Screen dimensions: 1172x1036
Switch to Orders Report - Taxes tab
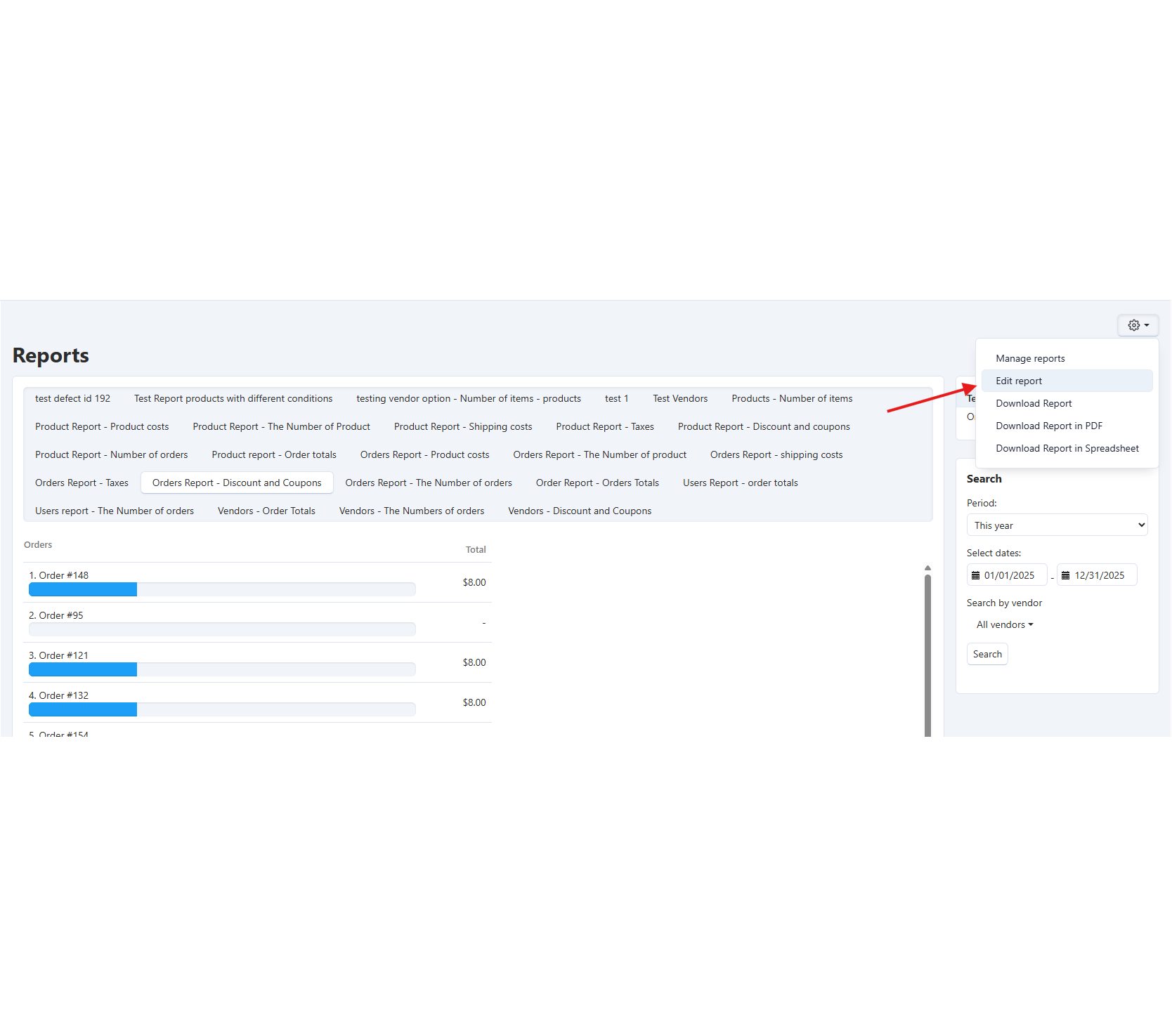82,483
